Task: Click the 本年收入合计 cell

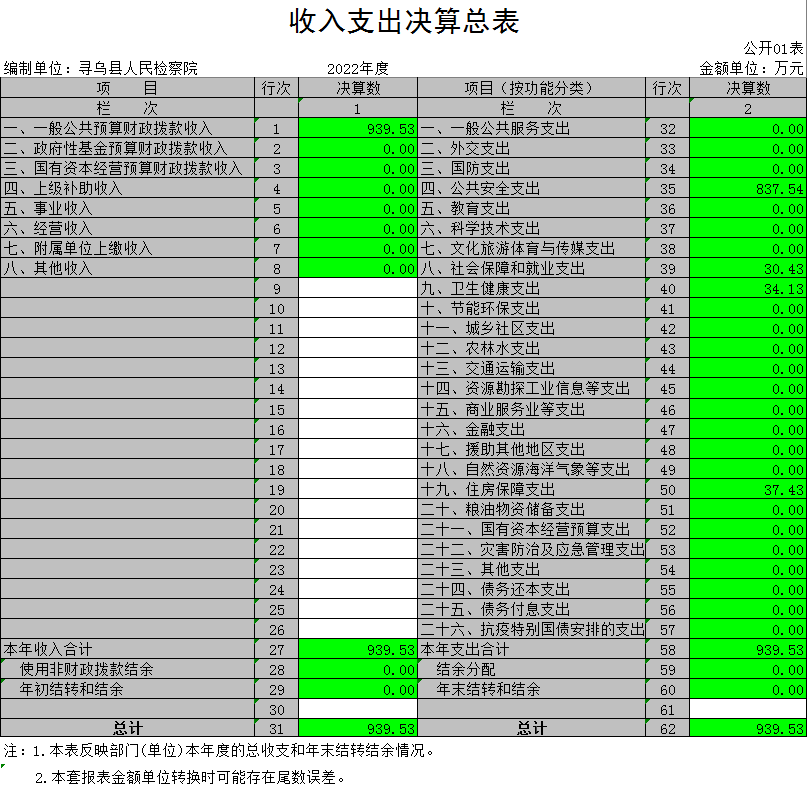Action: [128, 649]
